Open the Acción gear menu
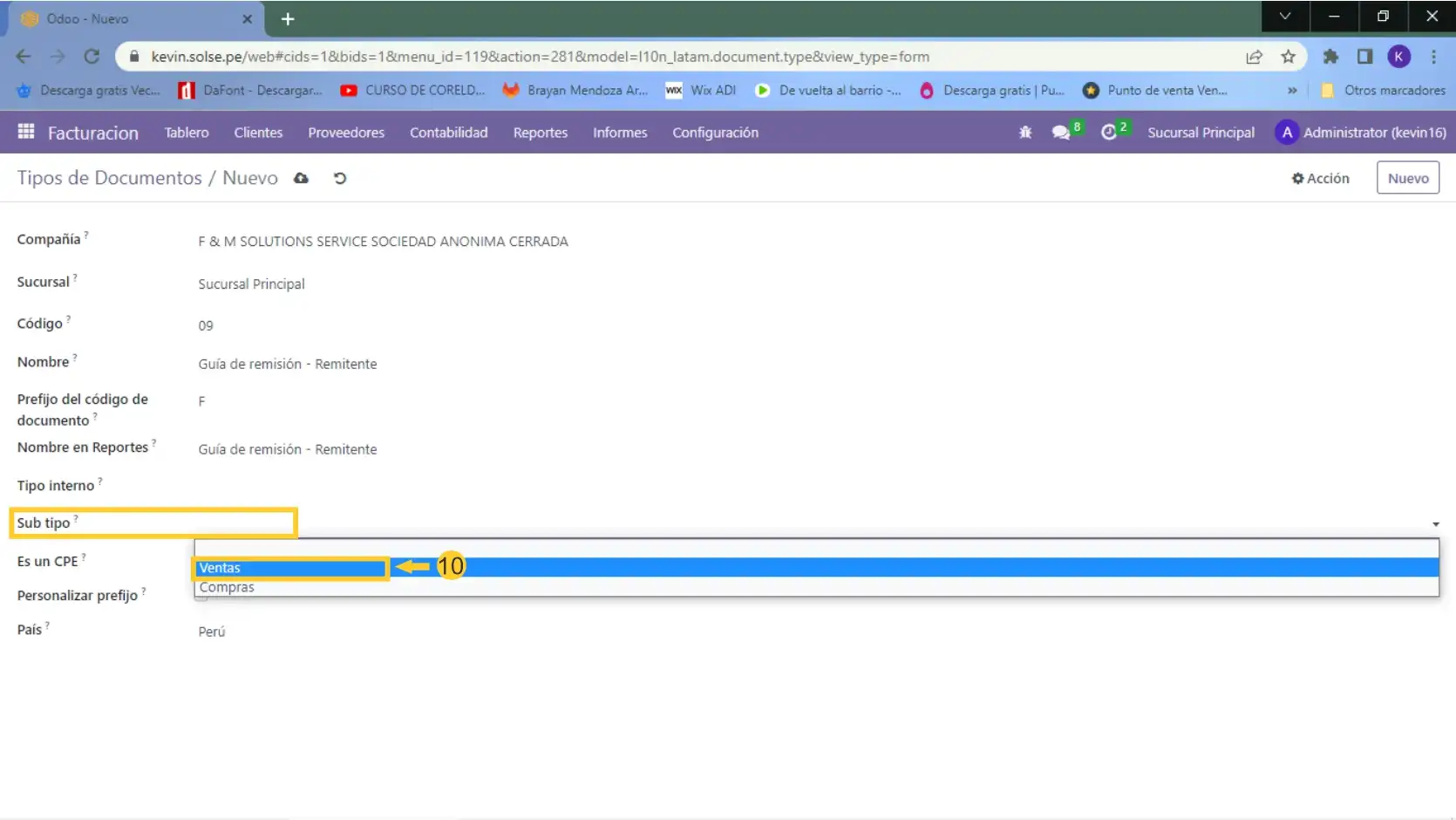Image resolution: width=1456 pixels, height=820 pixels. pos(1320,178)
